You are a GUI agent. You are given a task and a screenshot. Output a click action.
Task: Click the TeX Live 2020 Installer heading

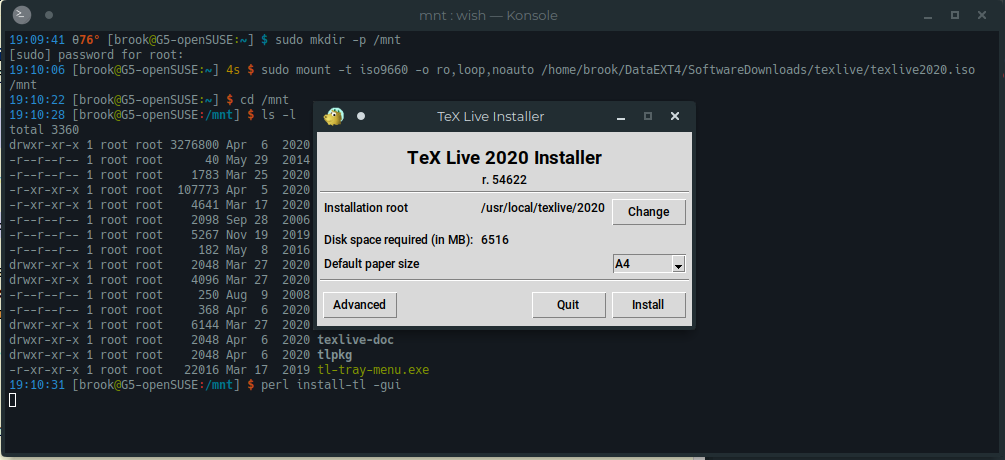[x=504, y=158]
